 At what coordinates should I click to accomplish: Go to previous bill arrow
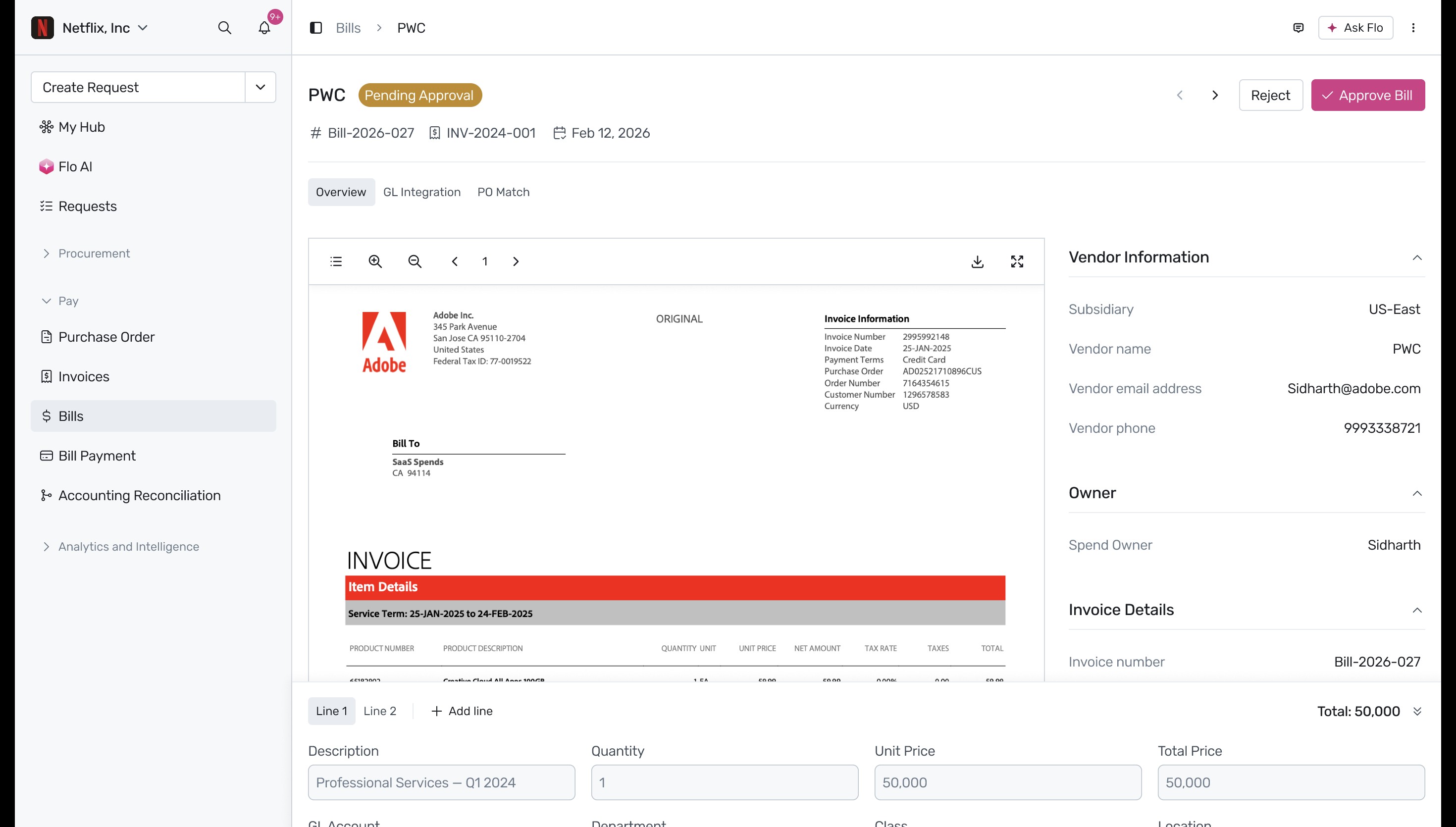[1180, 95]
